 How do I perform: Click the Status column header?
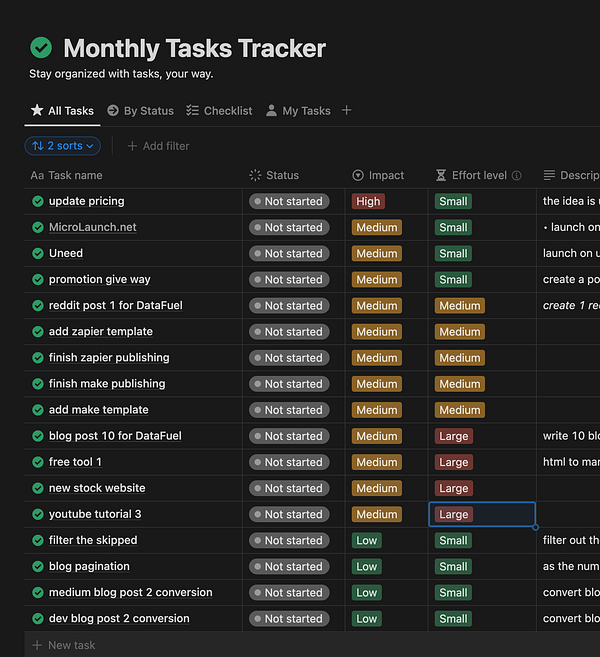point(282,175)
